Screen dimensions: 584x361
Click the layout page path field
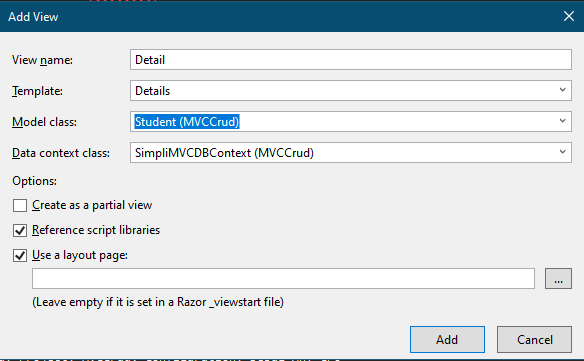283,278
